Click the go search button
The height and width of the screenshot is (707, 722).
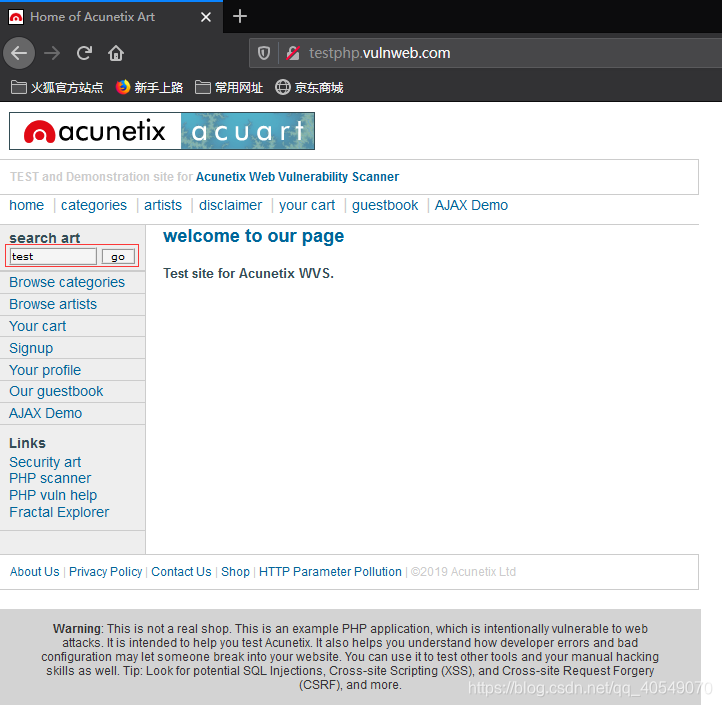point(118,257)
